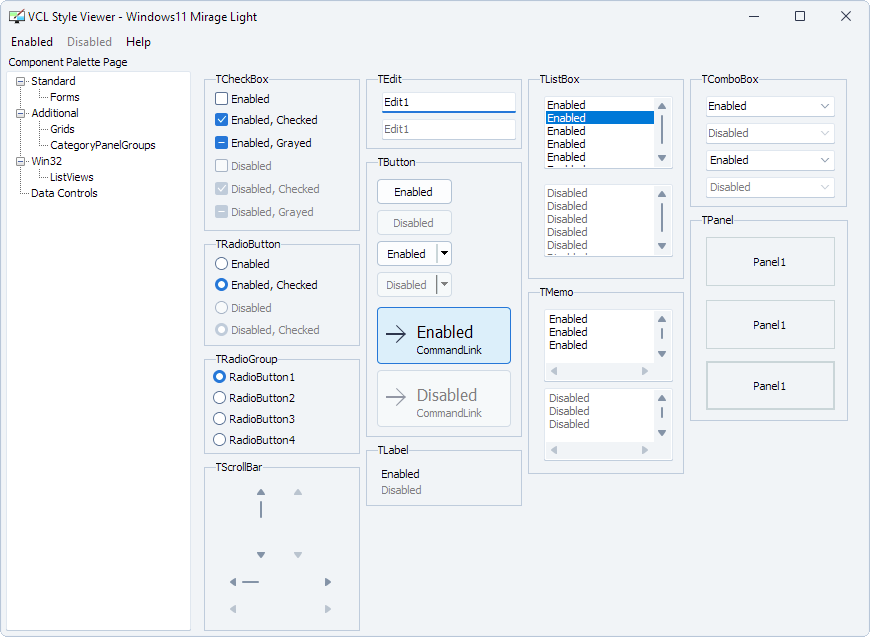Collapse Win32 node using its minus box

pos(21,161)
